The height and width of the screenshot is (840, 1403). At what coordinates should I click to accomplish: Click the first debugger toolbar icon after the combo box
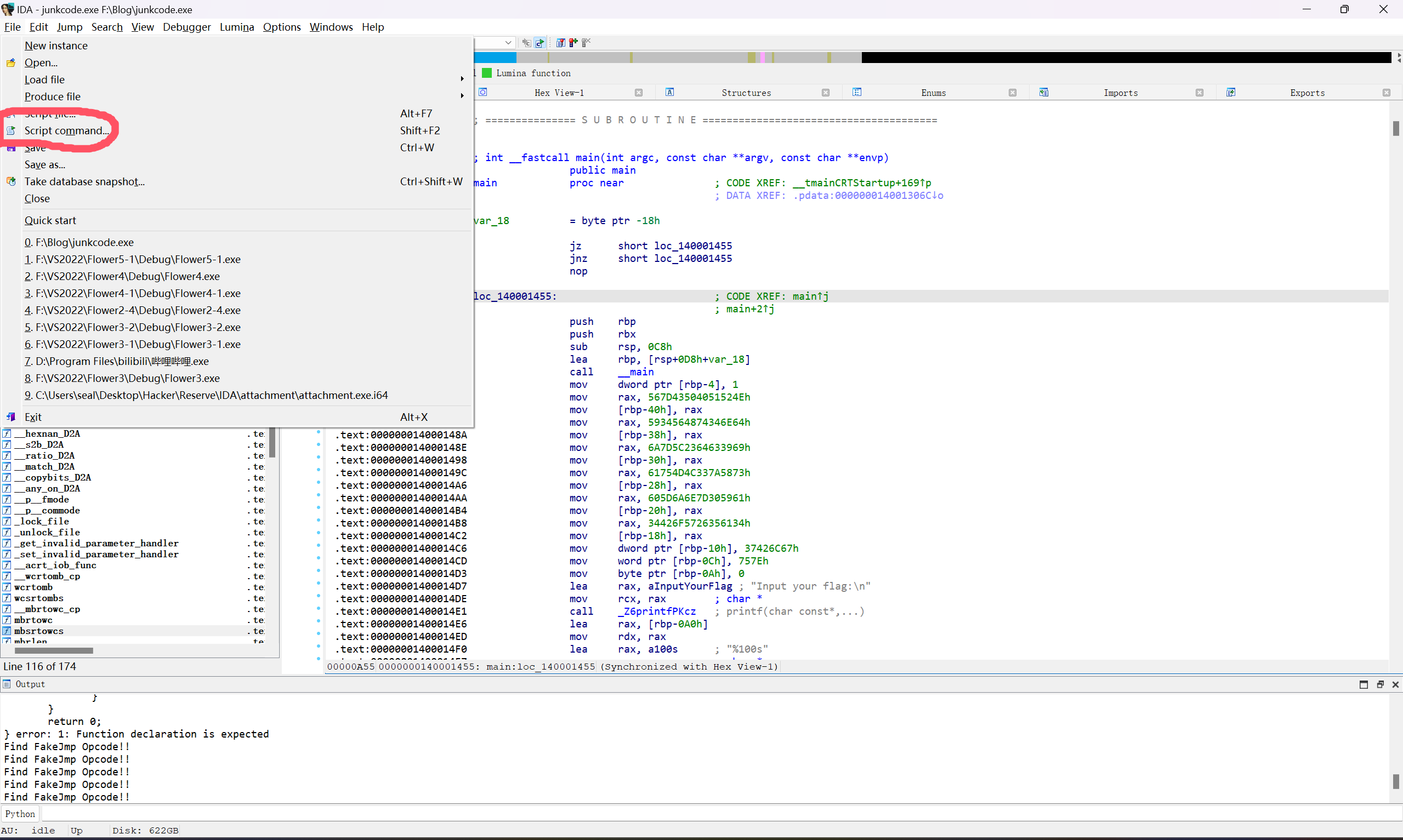tap(526, 42)
